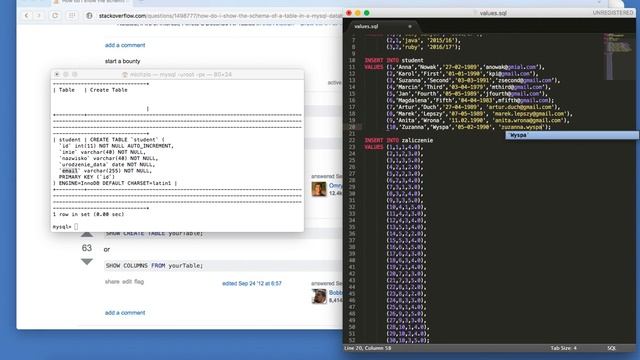Click 'PRIMARY KEY' line in terminal
The height and width of the screenshot is (360, 640).
click(x=87, y=177)
